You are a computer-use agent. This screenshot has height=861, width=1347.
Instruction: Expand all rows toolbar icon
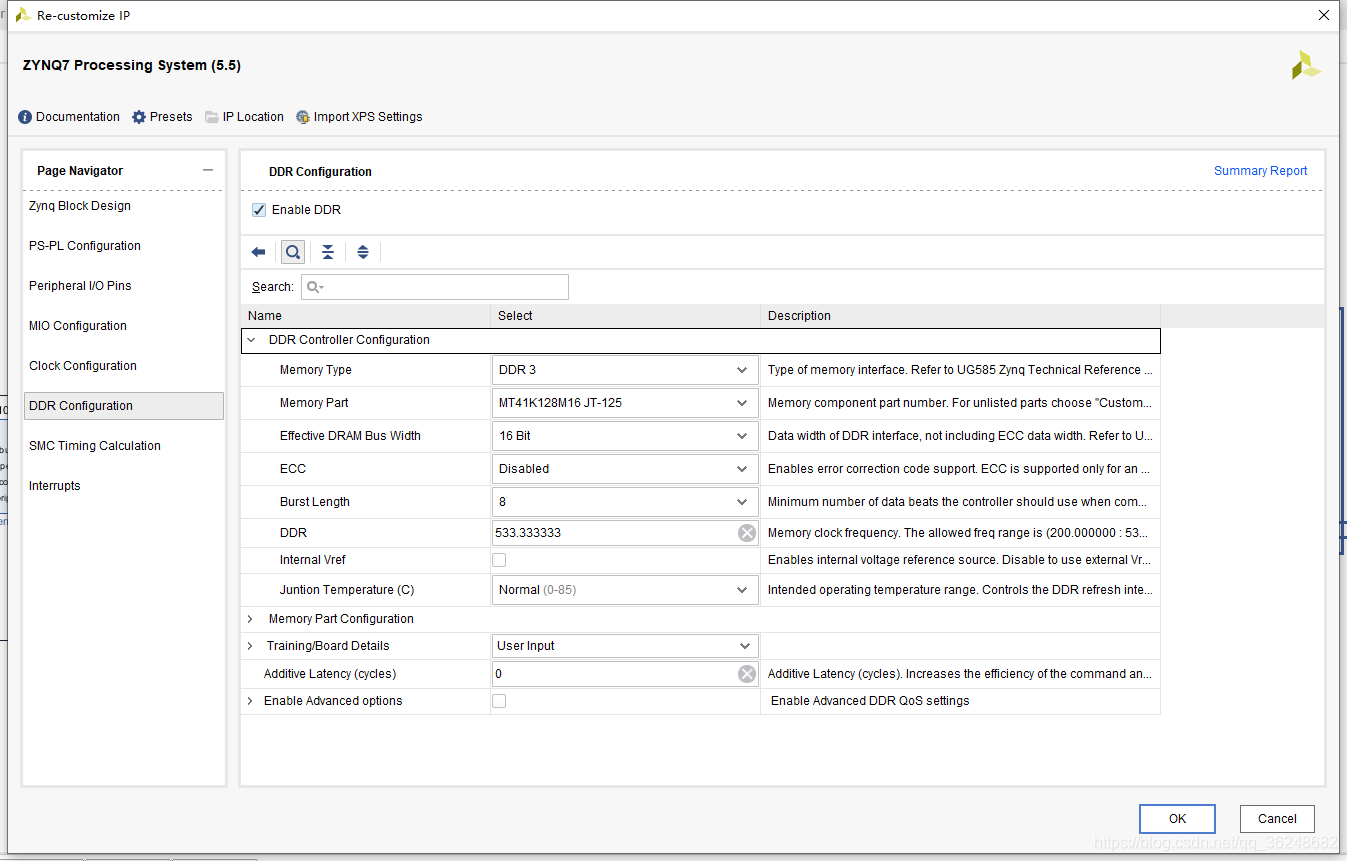[363, 252]
